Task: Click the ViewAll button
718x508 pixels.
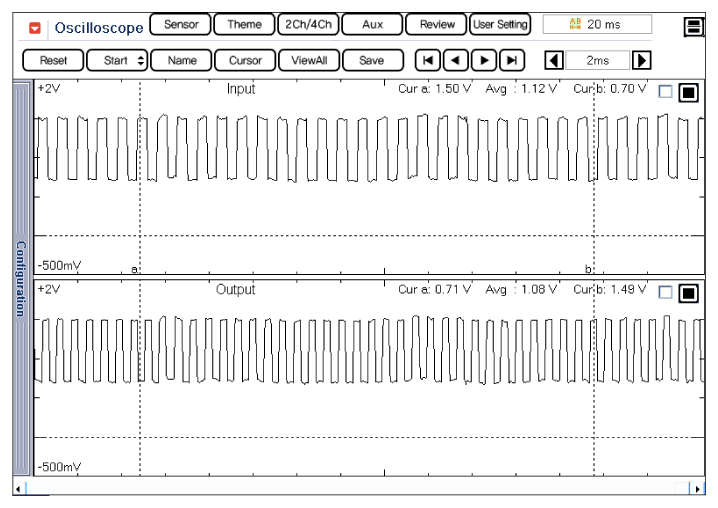Action: coord(309,60)
